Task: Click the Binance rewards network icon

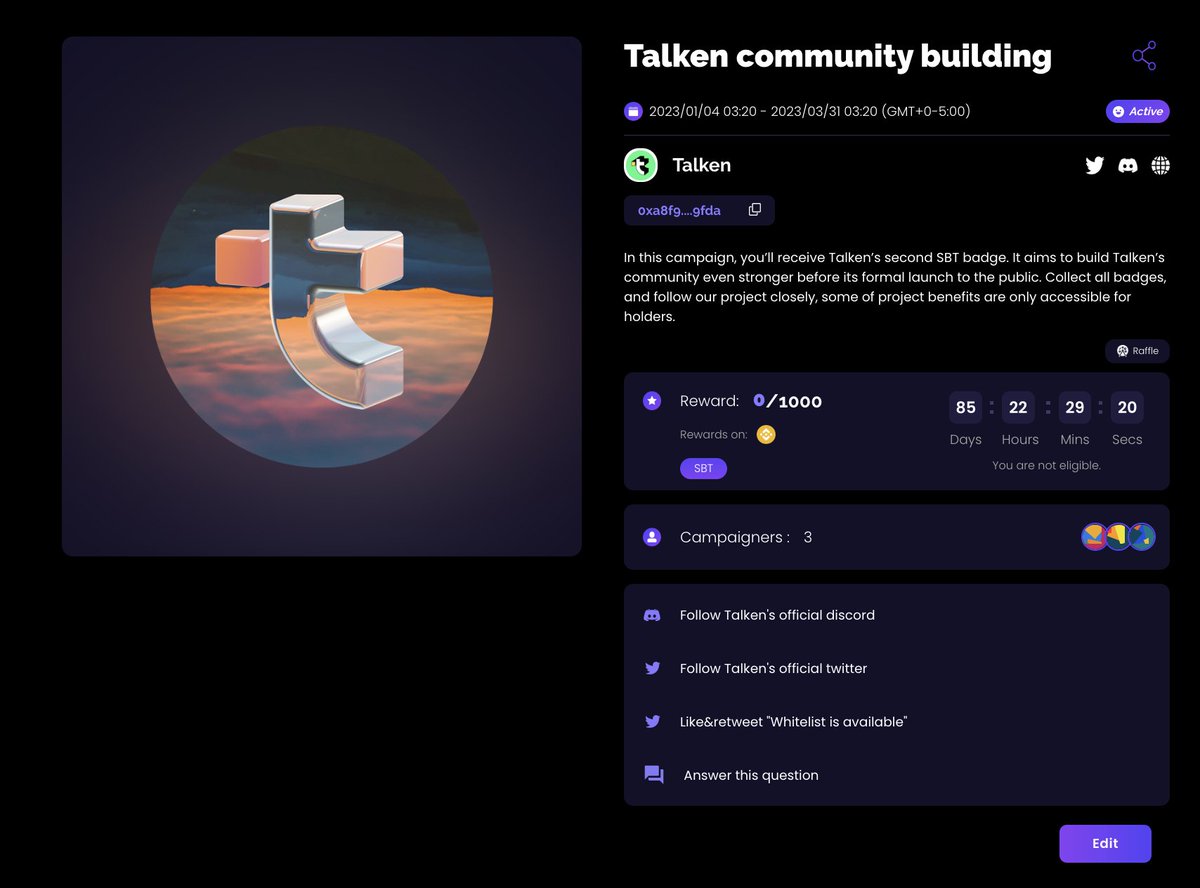Action: click(767, 434)
